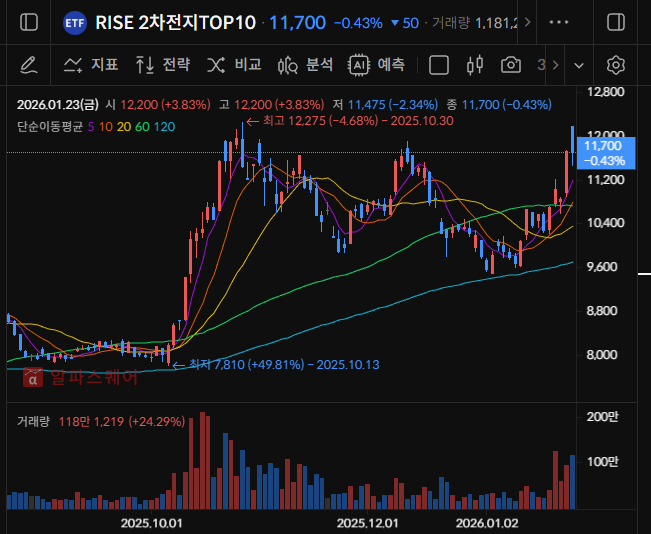This screenshot has width=651, height=534.
Task: Click the 종 11,700 close price value
Action: click(x=499, y=105)
